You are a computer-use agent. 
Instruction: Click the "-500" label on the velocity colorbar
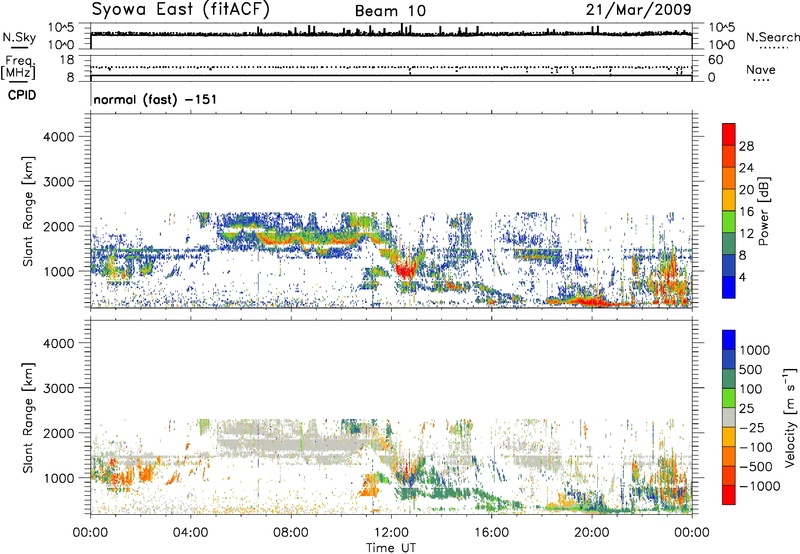click(x=756, y=467)
